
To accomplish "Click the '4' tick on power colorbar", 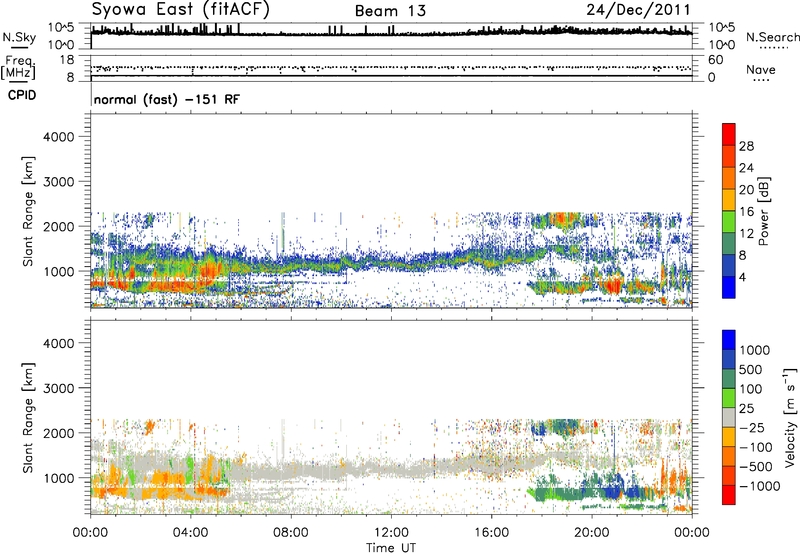I will (742, 278).
